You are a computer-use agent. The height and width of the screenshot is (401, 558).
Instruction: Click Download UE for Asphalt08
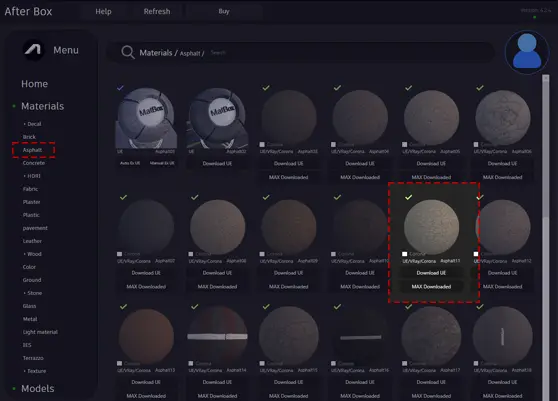click(217, 273)
